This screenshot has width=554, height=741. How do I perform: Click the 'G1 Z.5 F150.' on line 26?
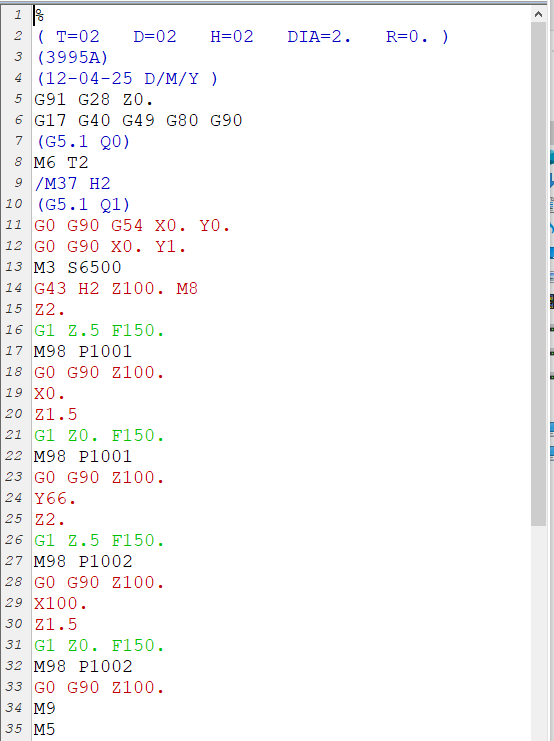pos(99,540)
